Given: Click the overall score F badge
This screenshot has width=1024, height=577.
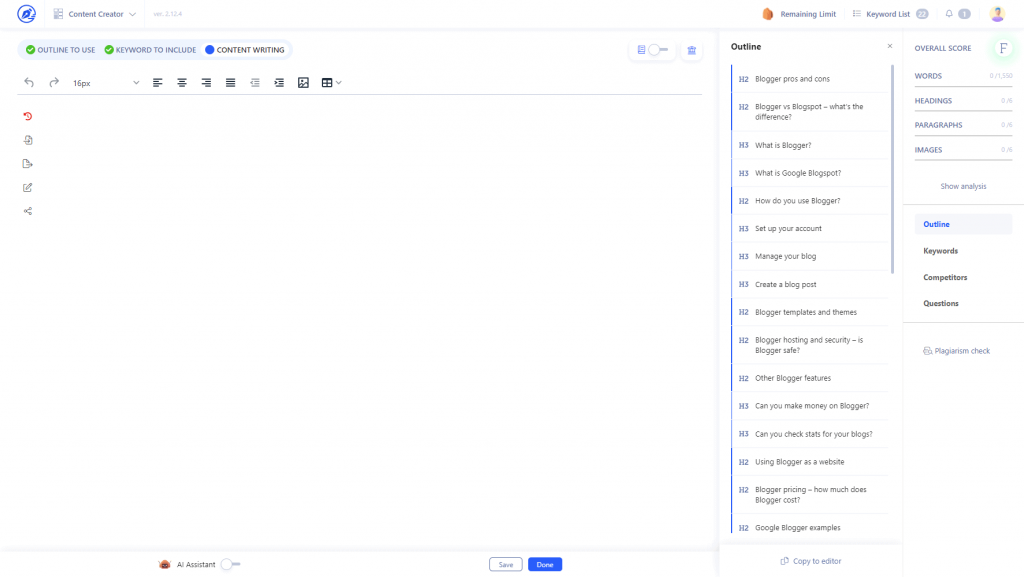Looking at the screenshot, I should (x=1003, y=48).
